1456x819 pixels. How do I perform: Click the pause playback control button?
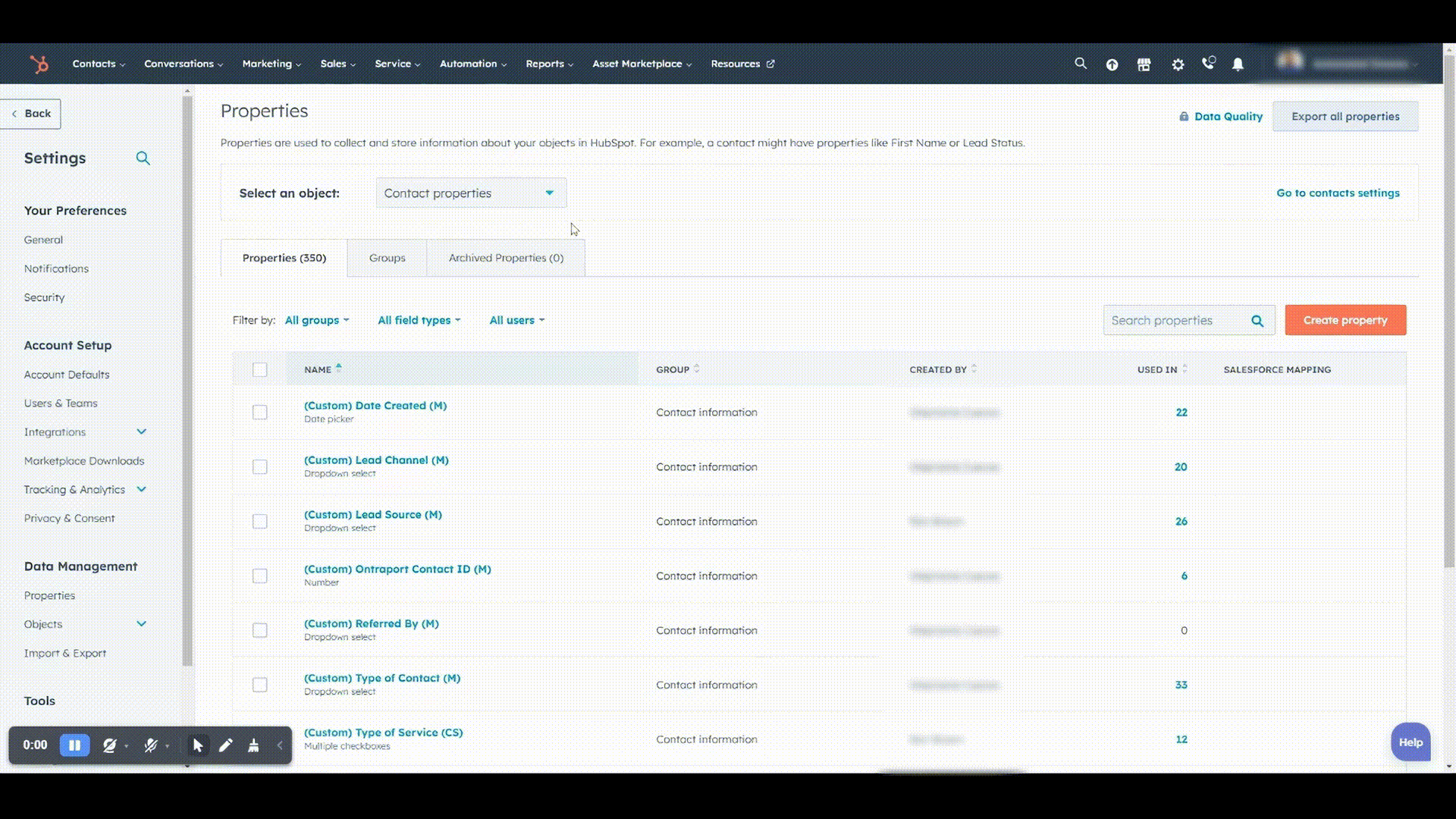[x=75, y=744]
